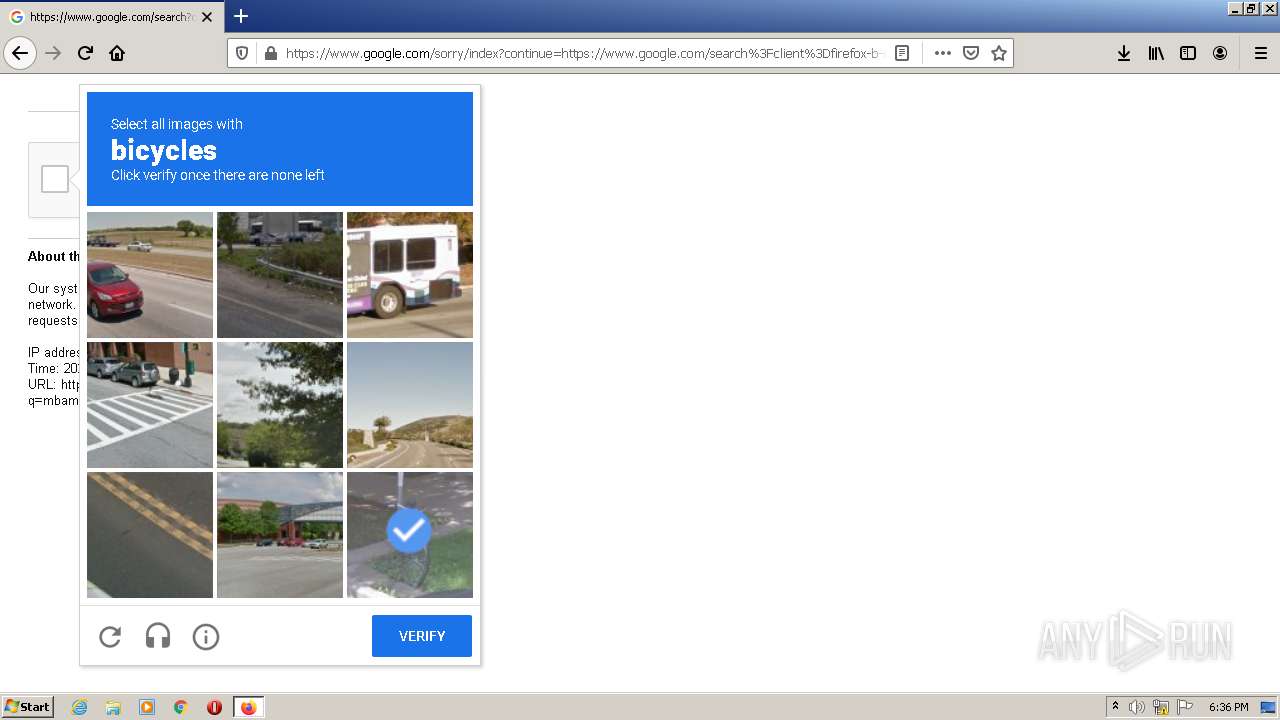1280x720 pixels.
Task: Focus the URL address bar
Action: click(583, 53)
